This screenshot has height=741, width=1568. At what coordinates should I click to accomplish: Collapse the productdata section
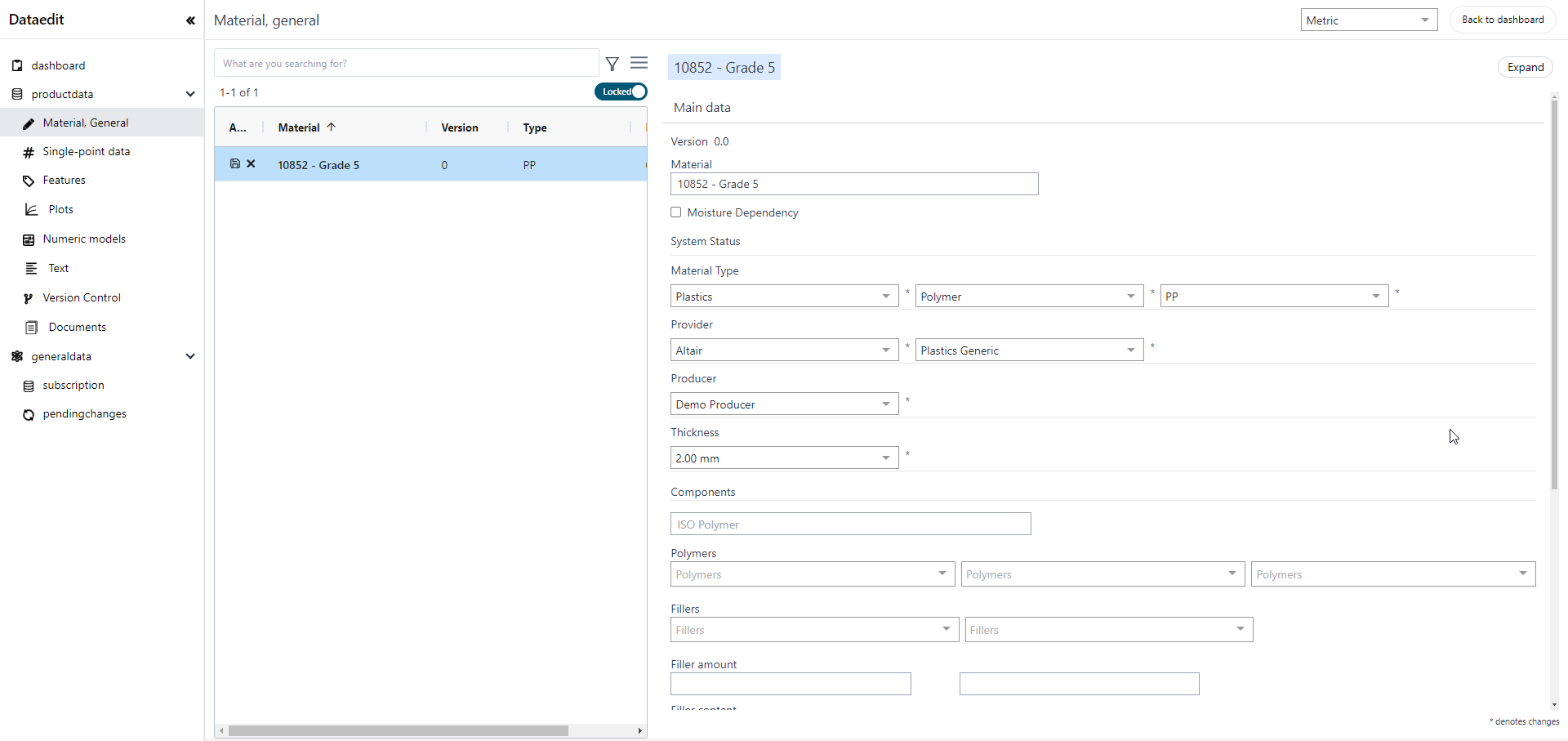tap(190, 95)
